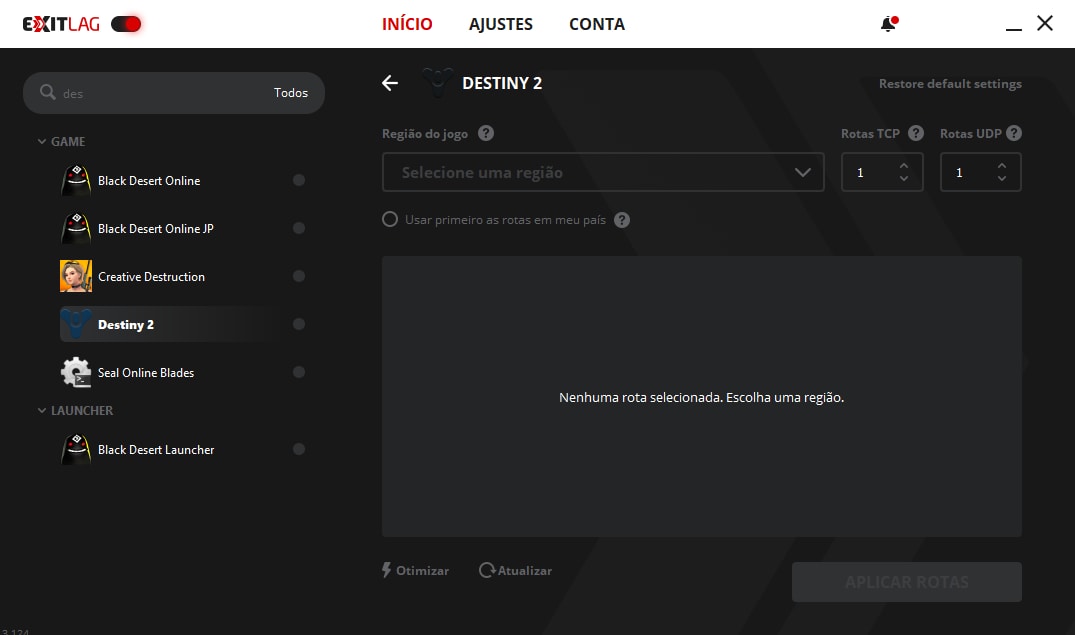
Task: Click the Creative Destruction game icon
Action: (76, 277)
